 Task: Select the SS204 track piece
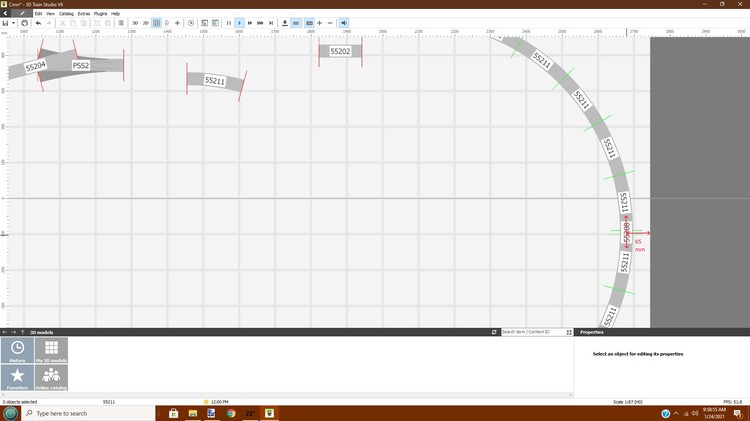[x=35, y=66]
